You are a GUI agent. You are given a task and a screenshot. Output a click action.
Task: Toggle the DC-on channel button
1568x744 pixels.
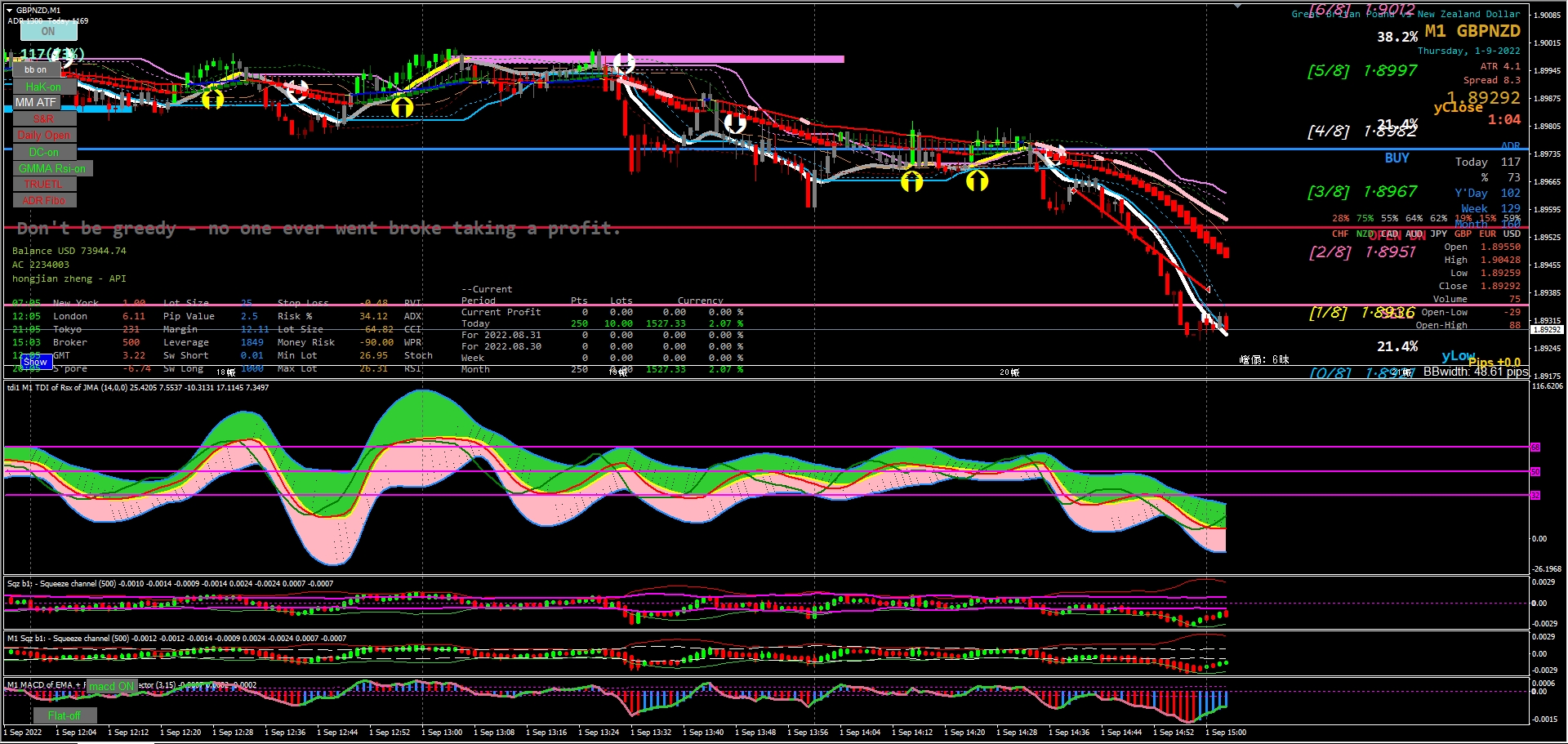[x=44, y=152]
